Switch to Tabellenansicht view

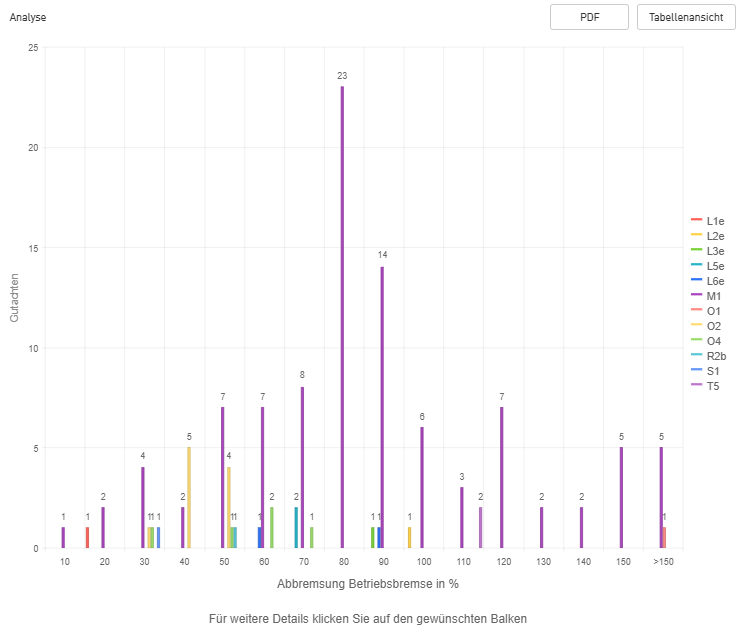[x=685, y=17]
